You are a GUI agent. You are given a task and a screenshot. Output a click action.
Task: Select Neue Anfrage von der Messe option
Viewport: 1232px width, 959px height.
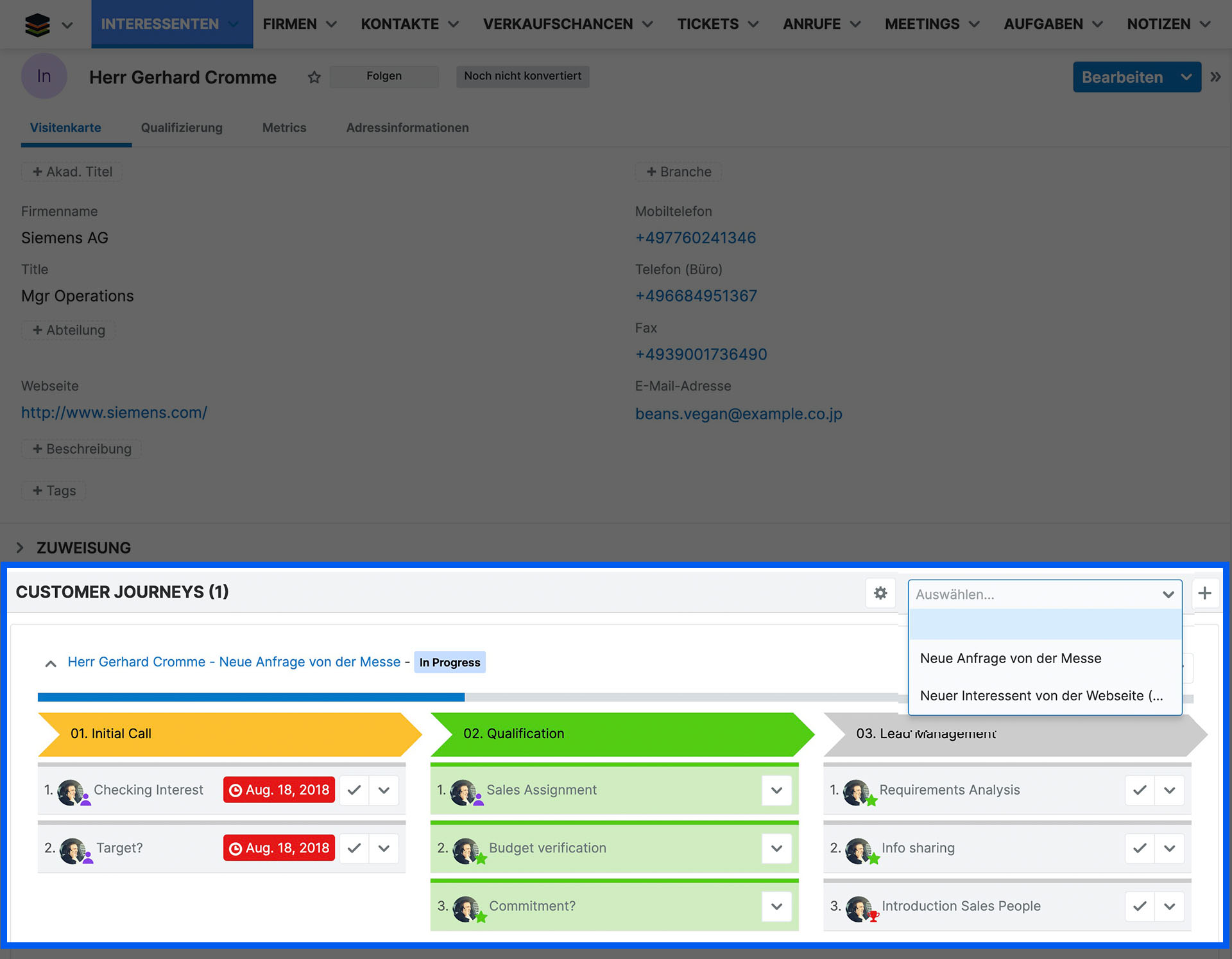[x=1010, y=659]
